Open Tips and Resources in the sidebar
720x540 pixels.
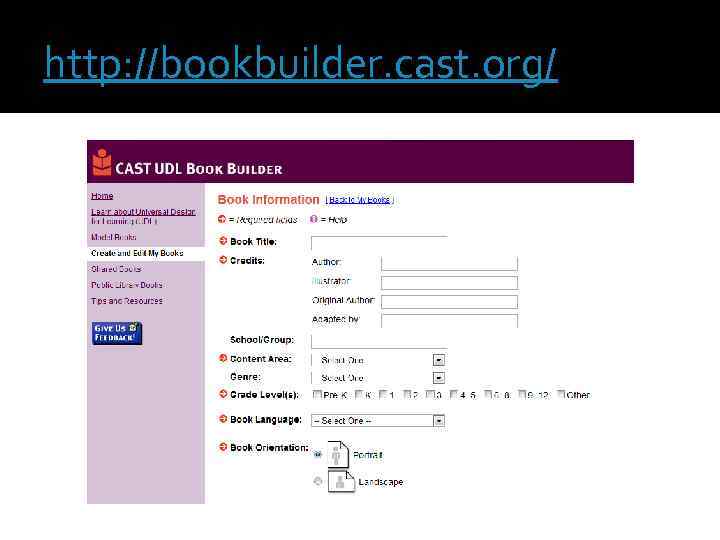click(x=127, y=301)
